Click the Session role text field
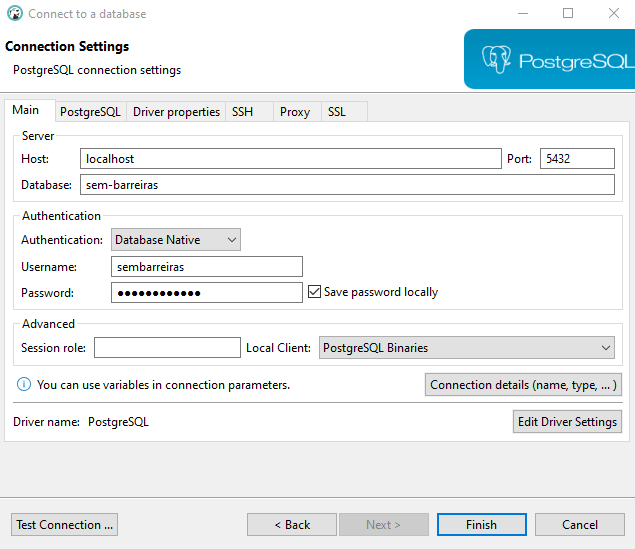This screenshot has width=635, height=549. [x=167, y=348]
